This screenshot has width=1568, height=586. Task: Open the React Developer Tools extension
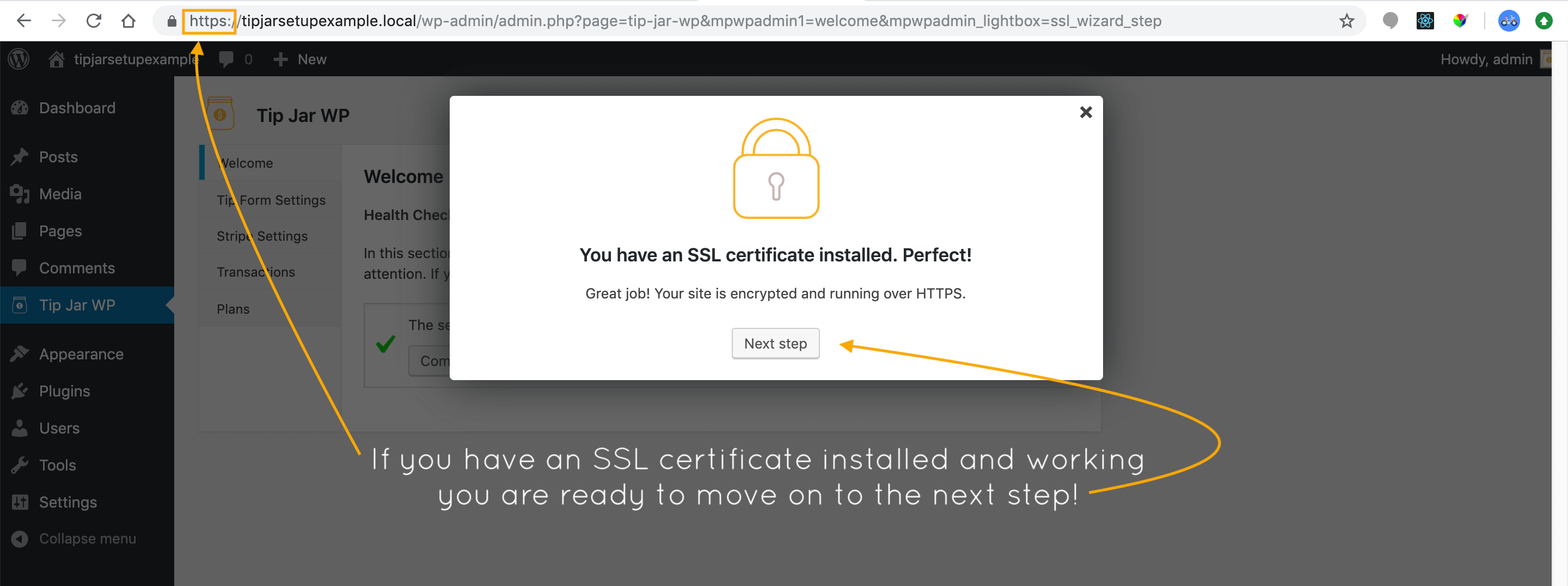click(x=1425, y=21)
